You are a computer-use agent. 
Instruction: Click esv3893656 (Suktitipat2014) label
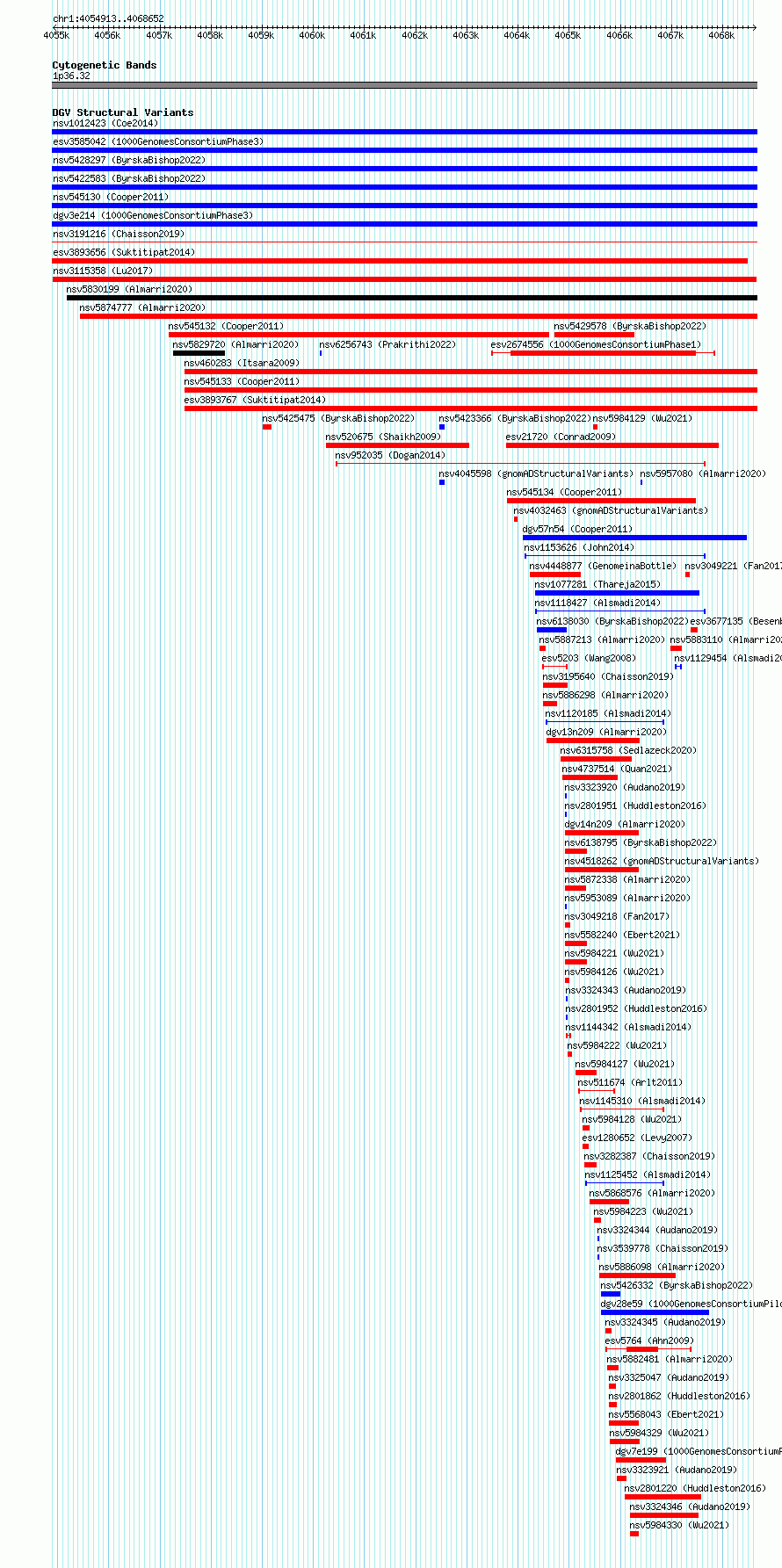click(x=124, y=252)
